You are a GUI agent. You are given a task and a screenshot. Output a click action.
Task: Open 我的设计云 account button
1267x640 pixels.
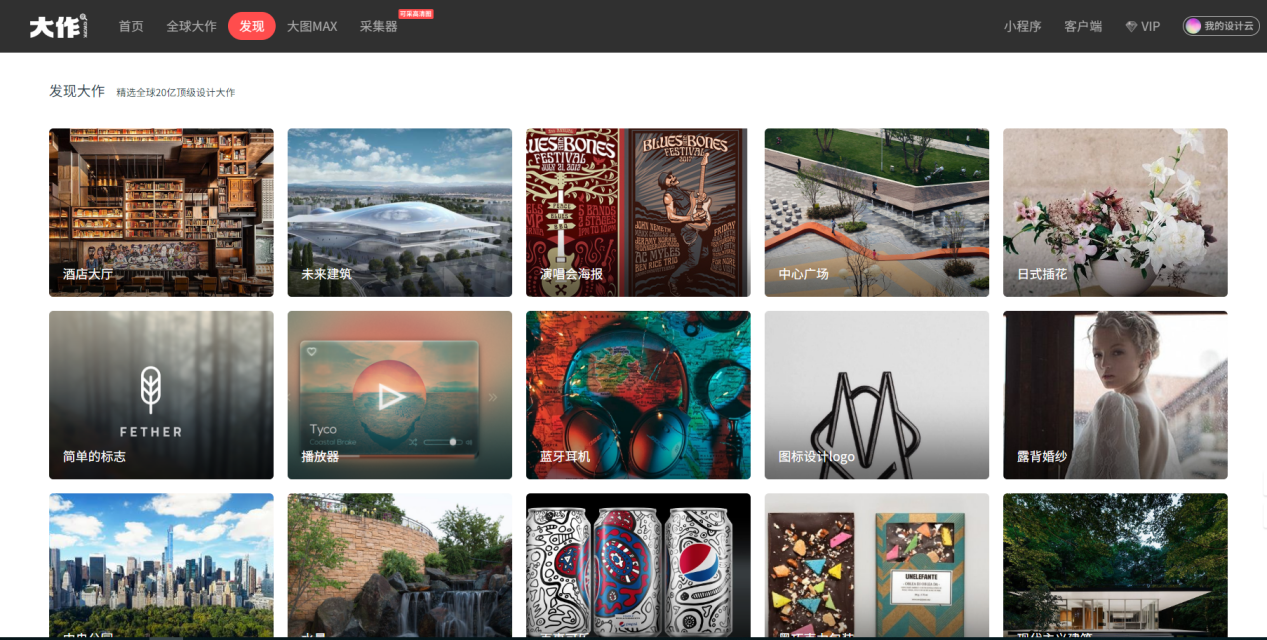pyautogui.click(x=1220, y=26)
